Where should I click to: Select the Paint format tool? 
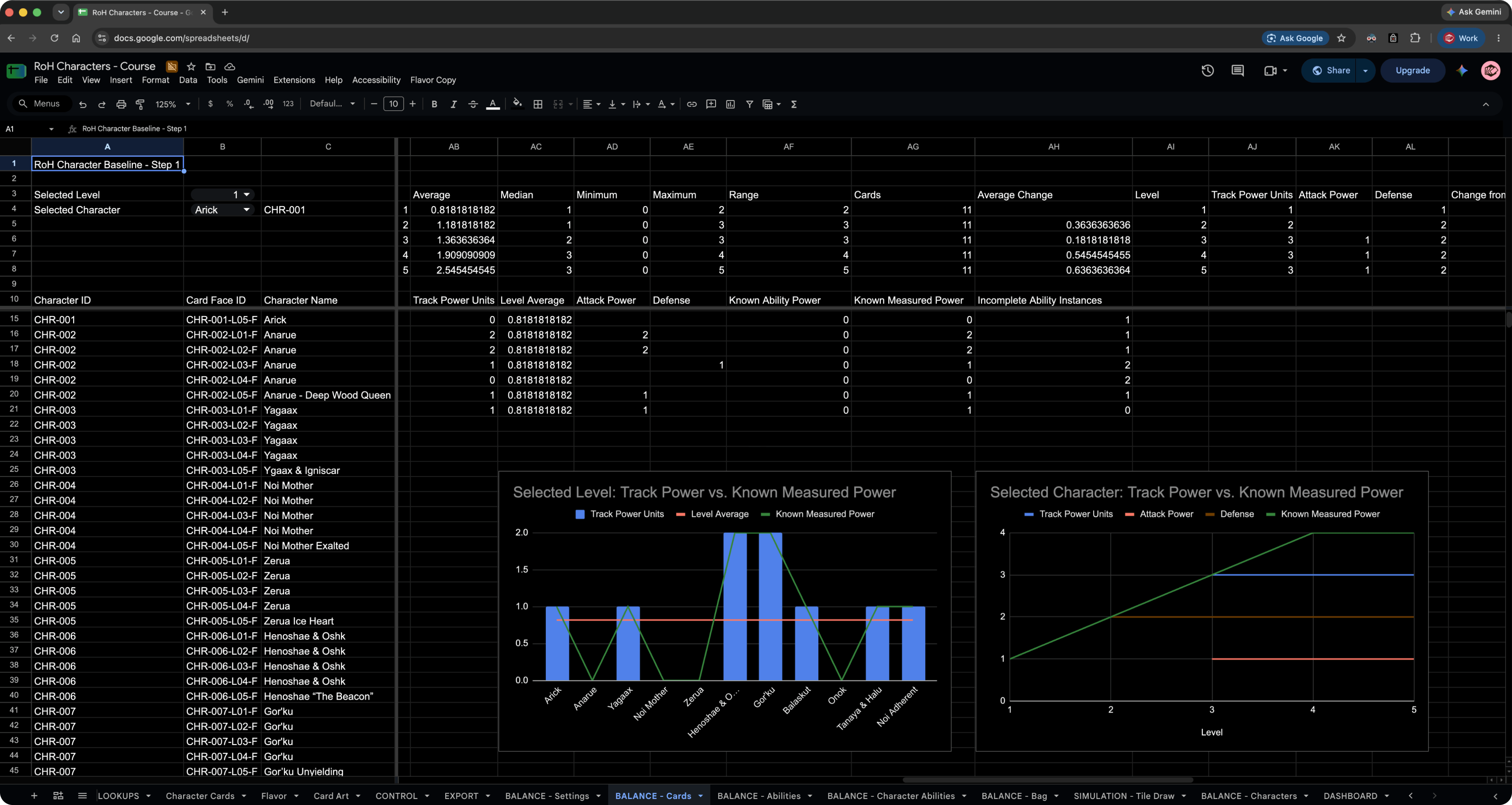[140, 104]
